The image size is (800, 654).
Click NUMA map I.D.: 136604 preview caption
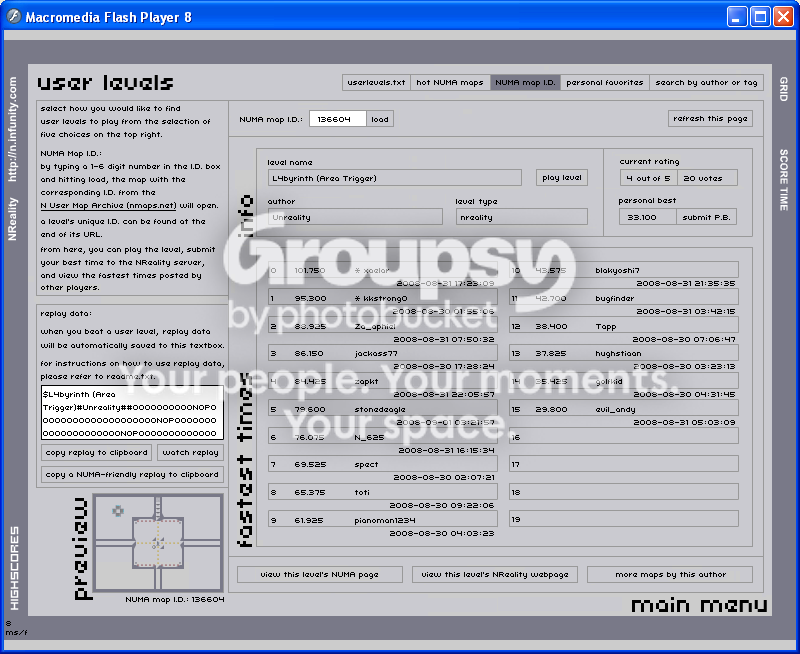(x=175, y=599)
